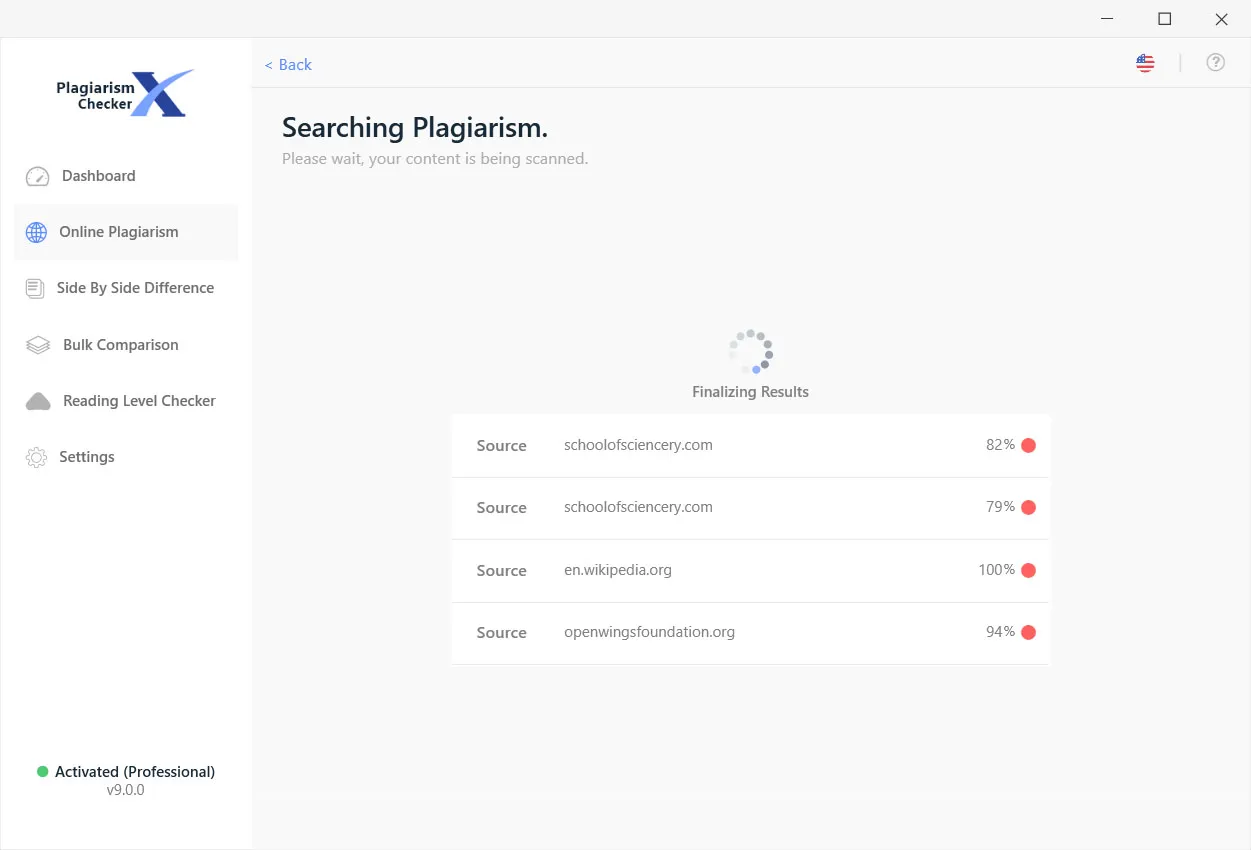Click the green Activated status dot
Screen dimensions: 1251x850
(42, 771)
